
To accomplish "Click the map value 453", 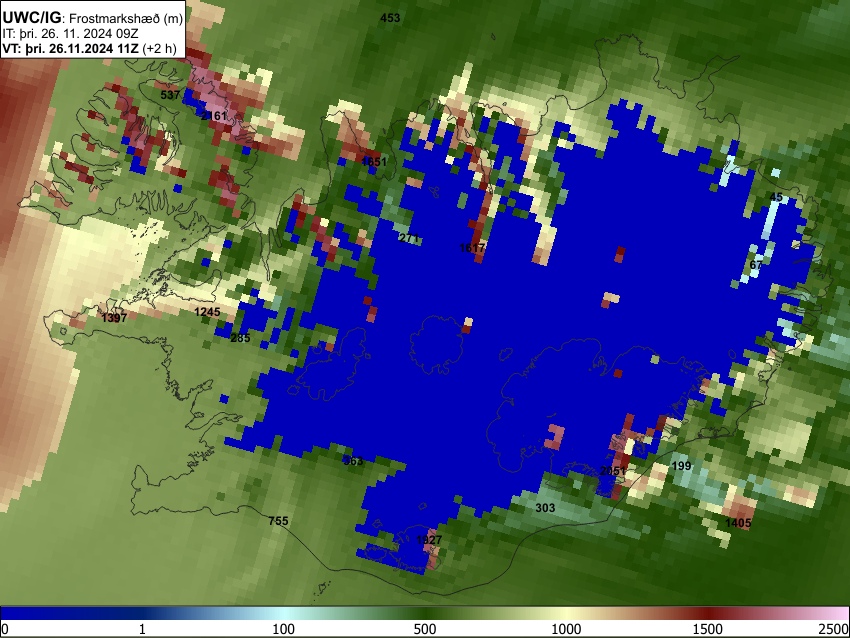I will click(390, 18).
